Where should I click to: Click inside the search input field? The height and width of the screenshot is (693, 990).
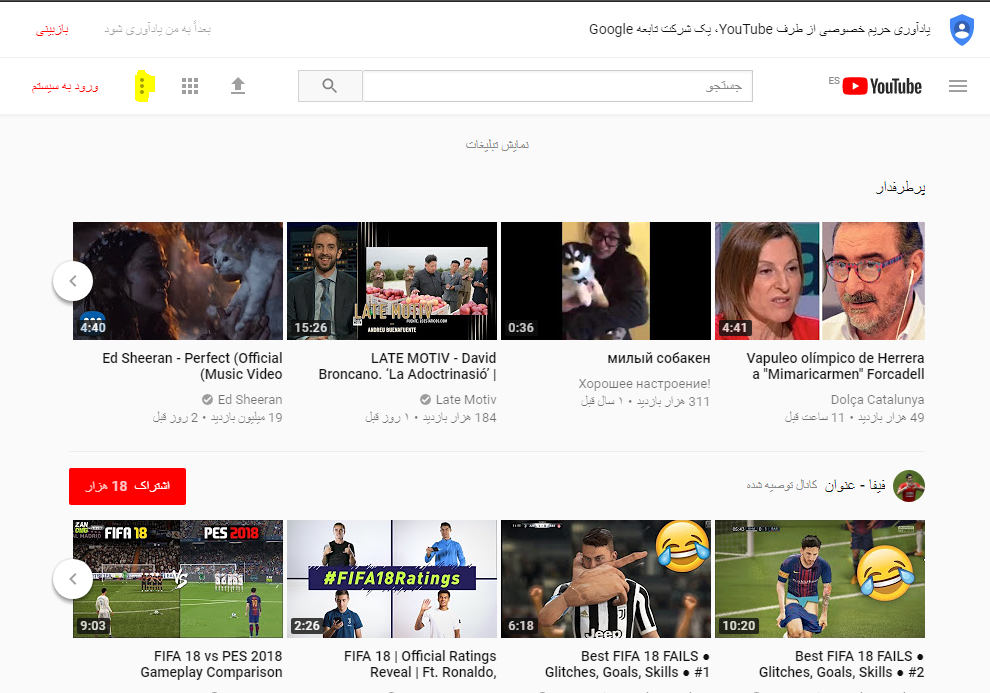tap(558, 86)
